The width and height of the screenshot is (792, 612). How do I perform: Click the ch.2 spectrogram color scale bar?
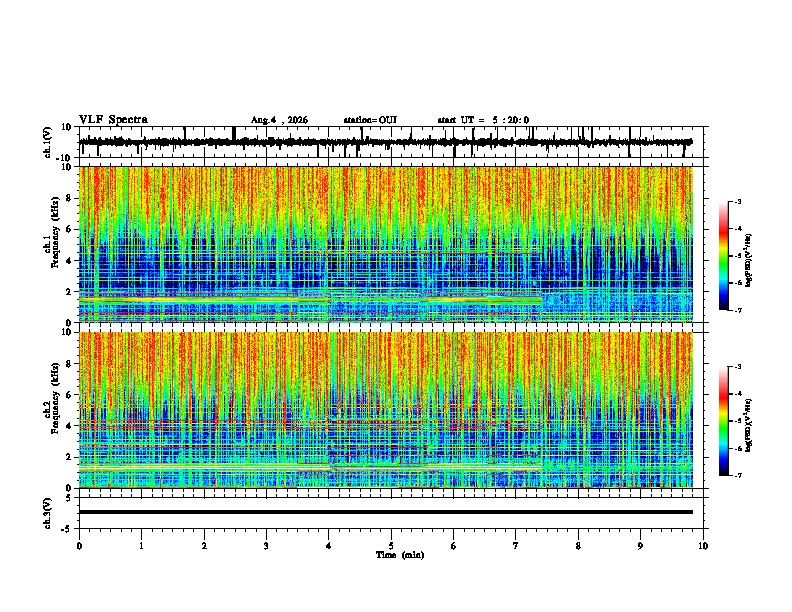(724, 421)
